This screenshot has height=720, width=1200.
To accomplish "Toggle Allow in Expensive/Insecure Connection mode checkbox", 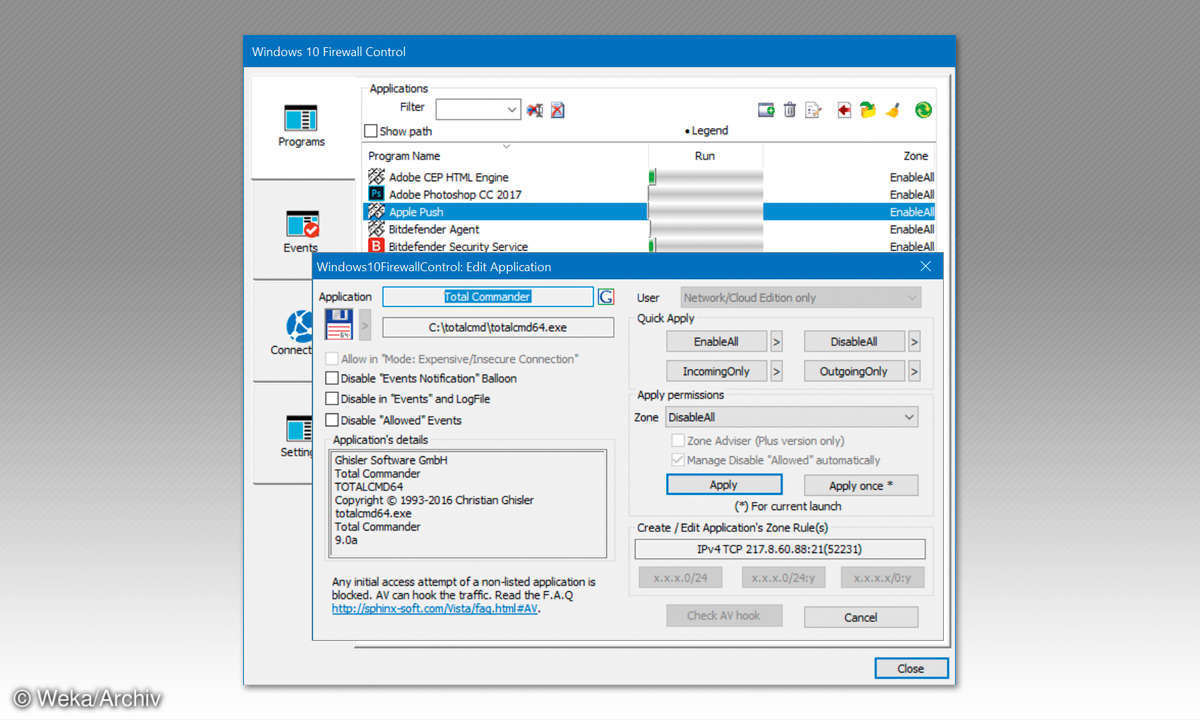I will tap(332, 358).
